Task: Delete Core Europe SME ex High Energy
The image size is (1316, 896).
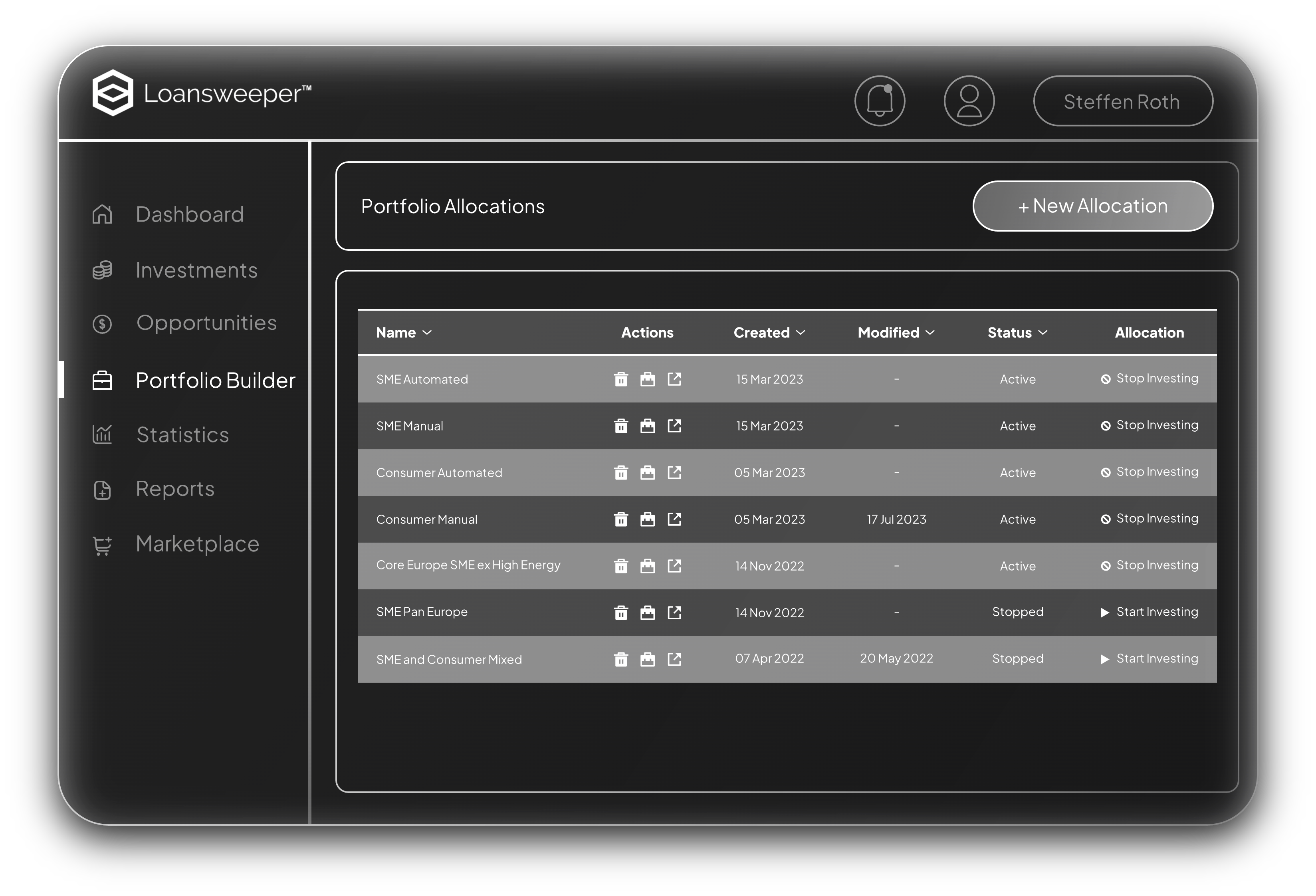Action: pyautogui.click(x=621, y=566)
